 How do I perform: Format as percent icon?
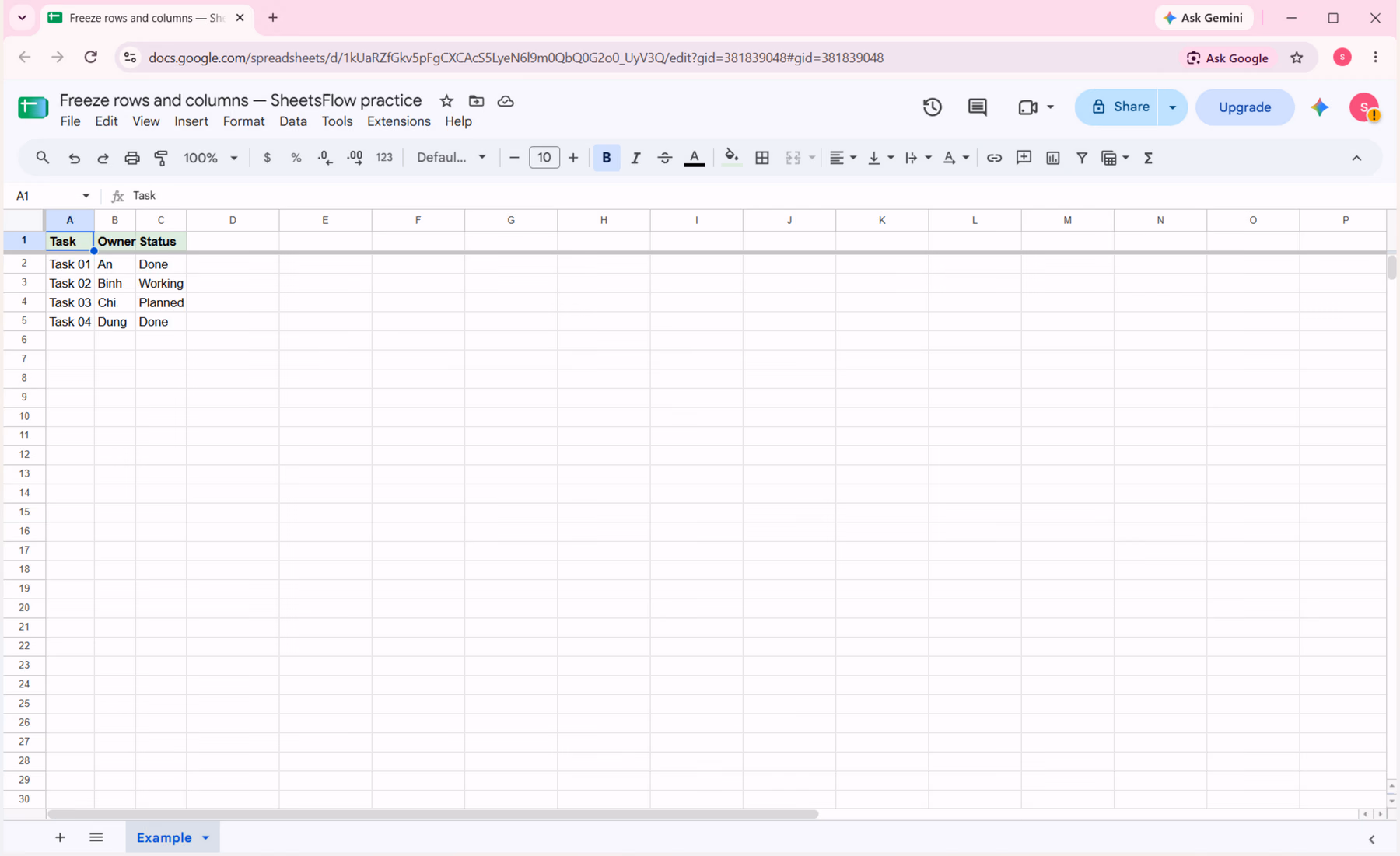[296, 158]
